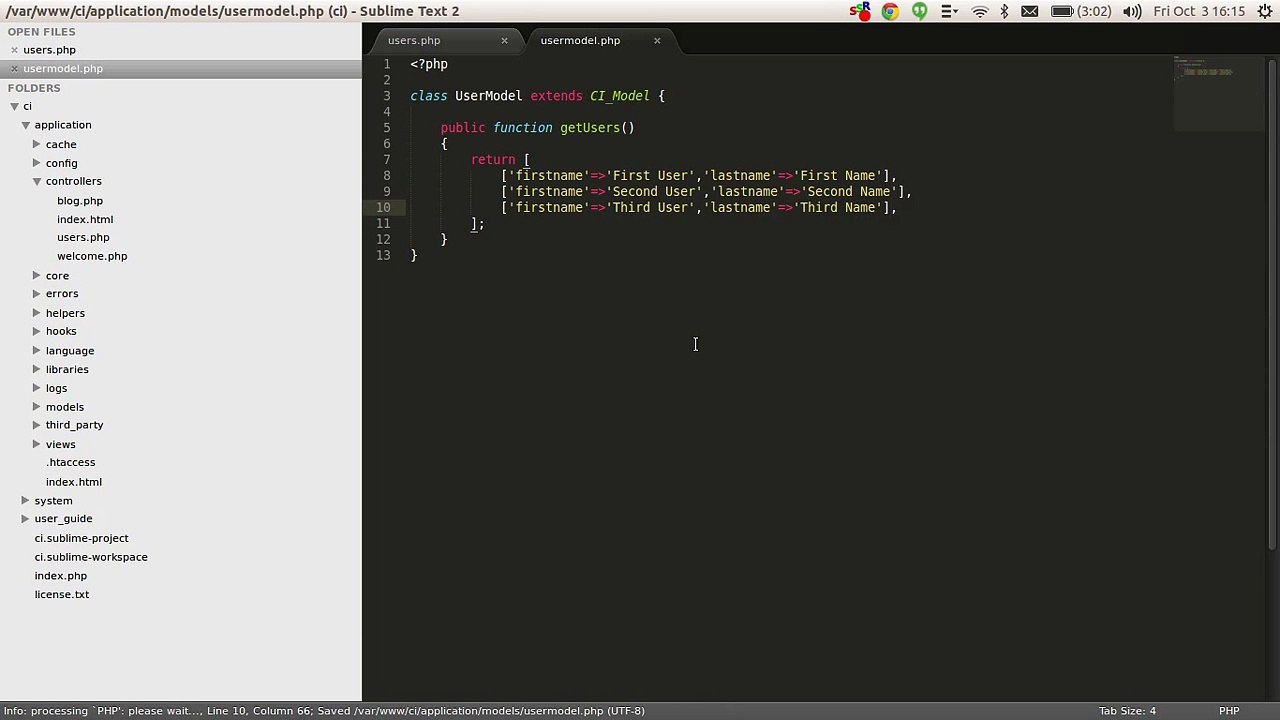Expand the views folder
The width and height of the screenshot is (1280, 720).
click(x=36, y=444)
